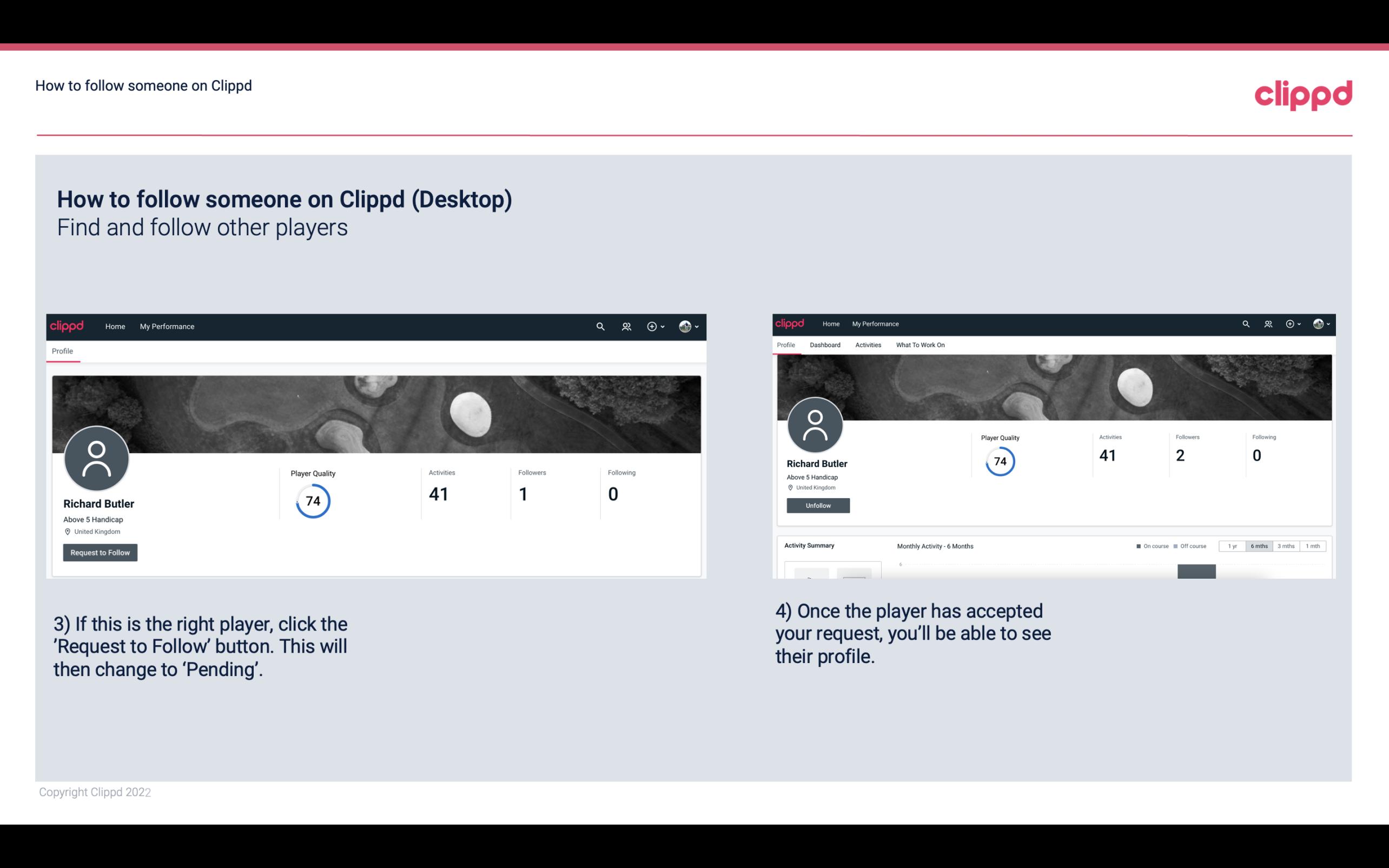Image resolution: width=1389 pixels, height=868 pixels.
Task: Click the 'Request to Follow' button
Action: click(x=100, y=552)
